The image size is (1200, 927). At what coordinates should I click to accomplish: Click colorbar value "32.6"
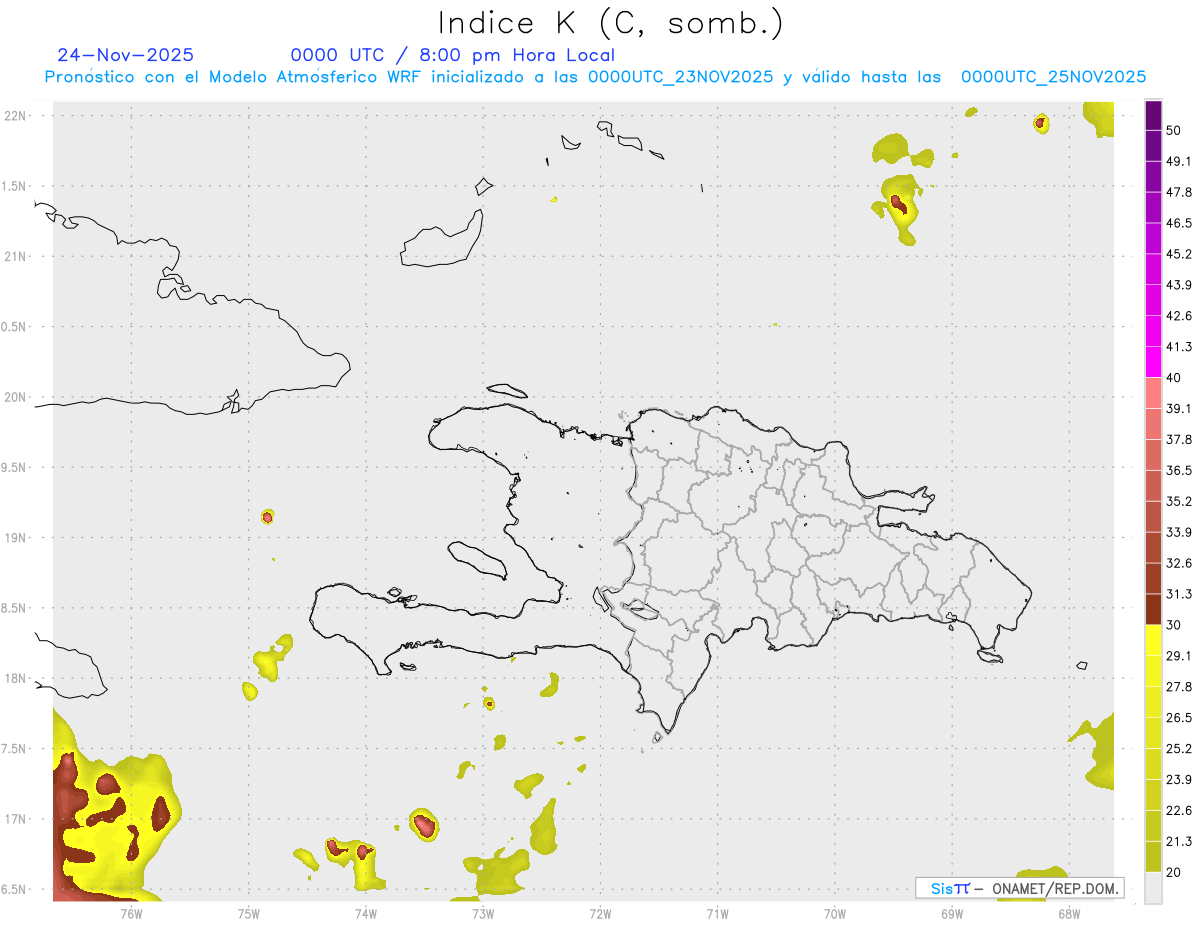coord(1179,563)
